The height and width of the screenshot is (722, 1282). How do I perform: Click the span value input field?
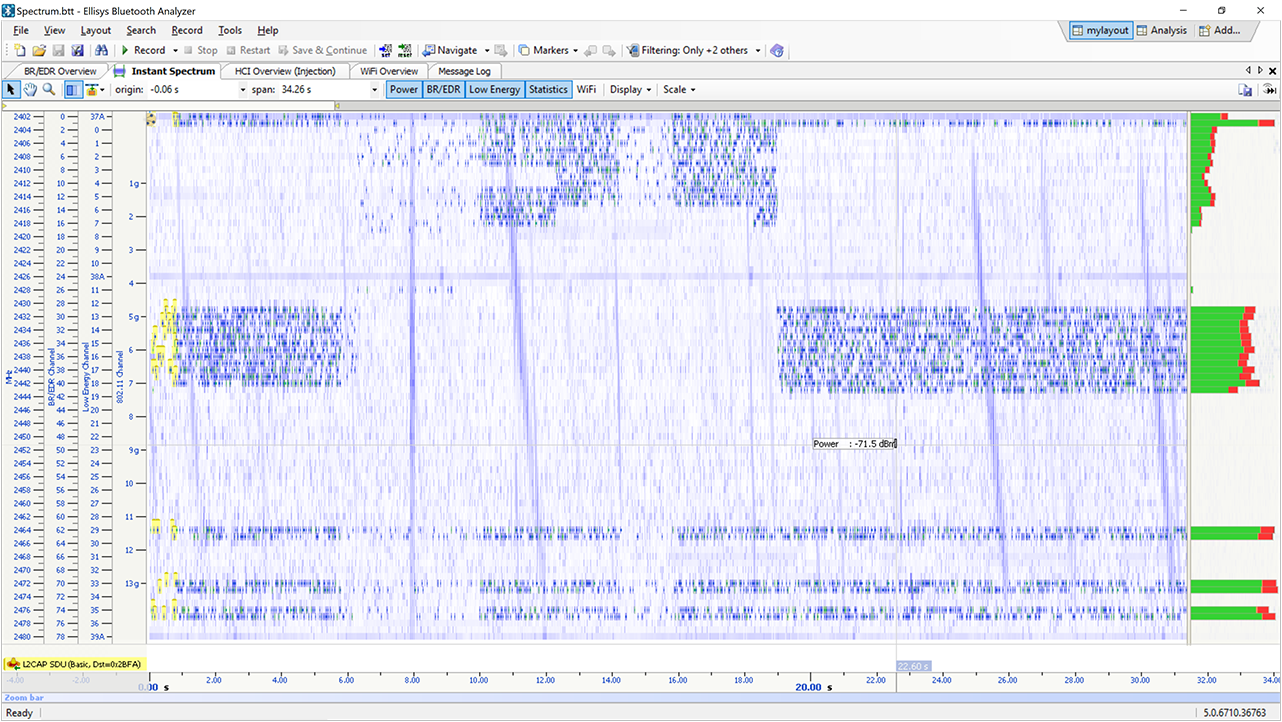click(x=310, y=90)
